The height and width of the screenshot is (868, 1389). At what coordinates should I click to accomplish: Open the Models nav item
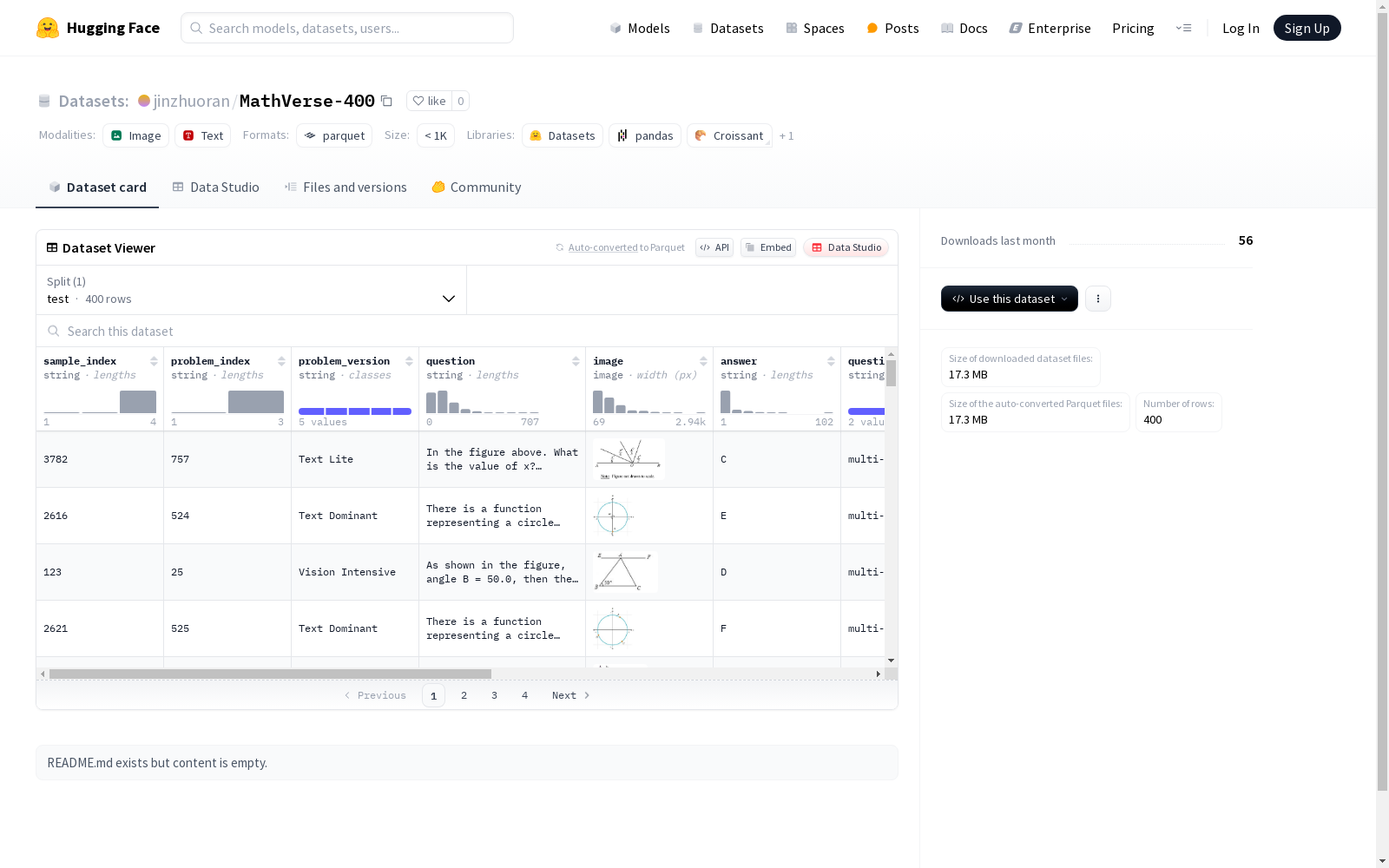(x=640, y=28)
